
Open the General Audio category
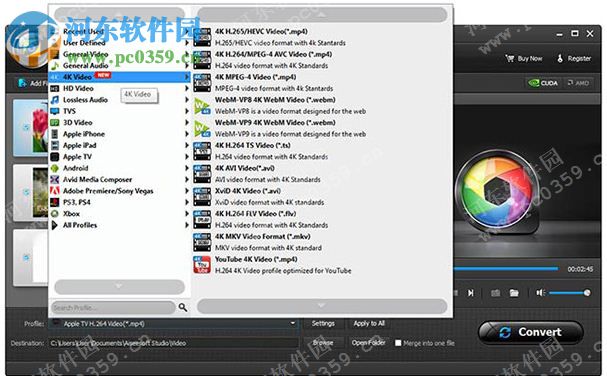(120, 65)
